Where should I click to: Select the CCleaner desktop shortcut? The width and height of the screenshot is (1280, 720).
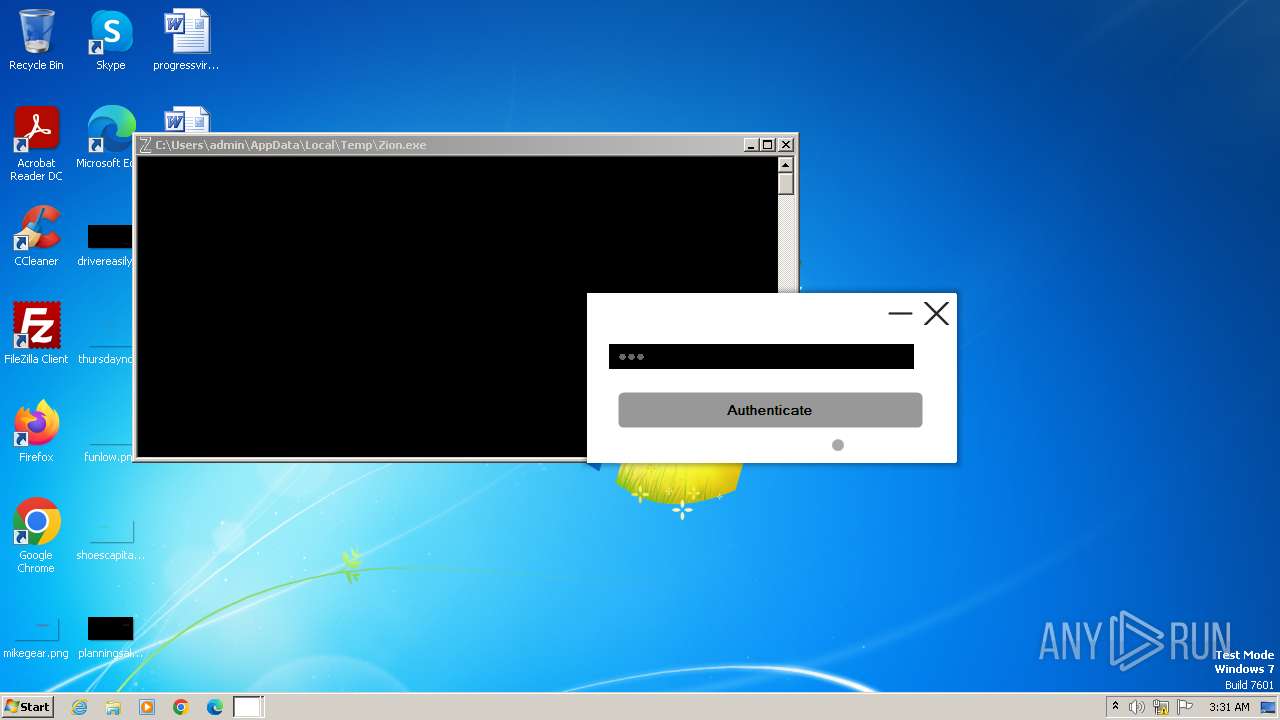[x=36, y=236]
